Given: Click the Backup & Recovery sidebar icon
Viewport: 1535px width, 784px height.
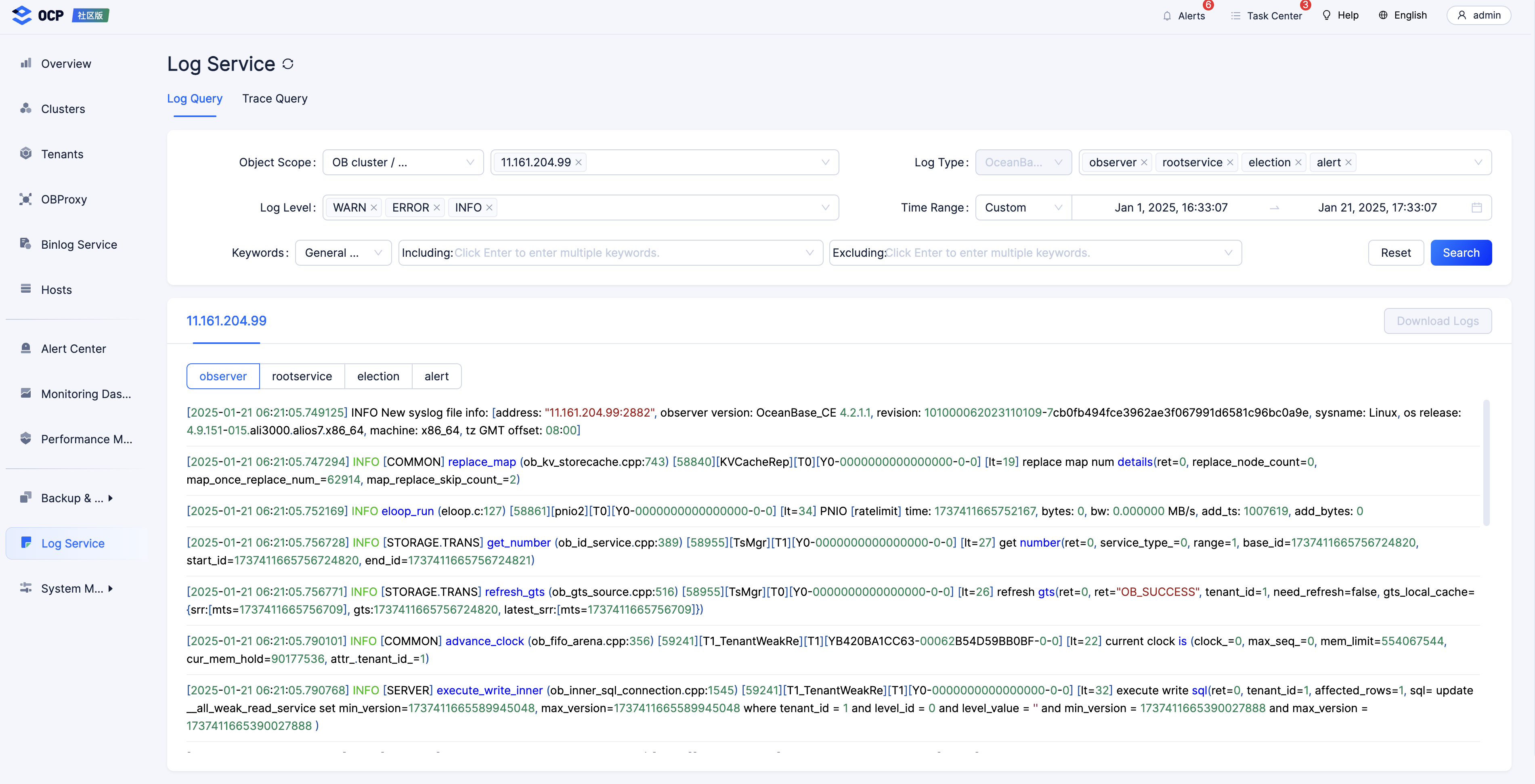Looking at the screenshot, I should tap(25, 497).
